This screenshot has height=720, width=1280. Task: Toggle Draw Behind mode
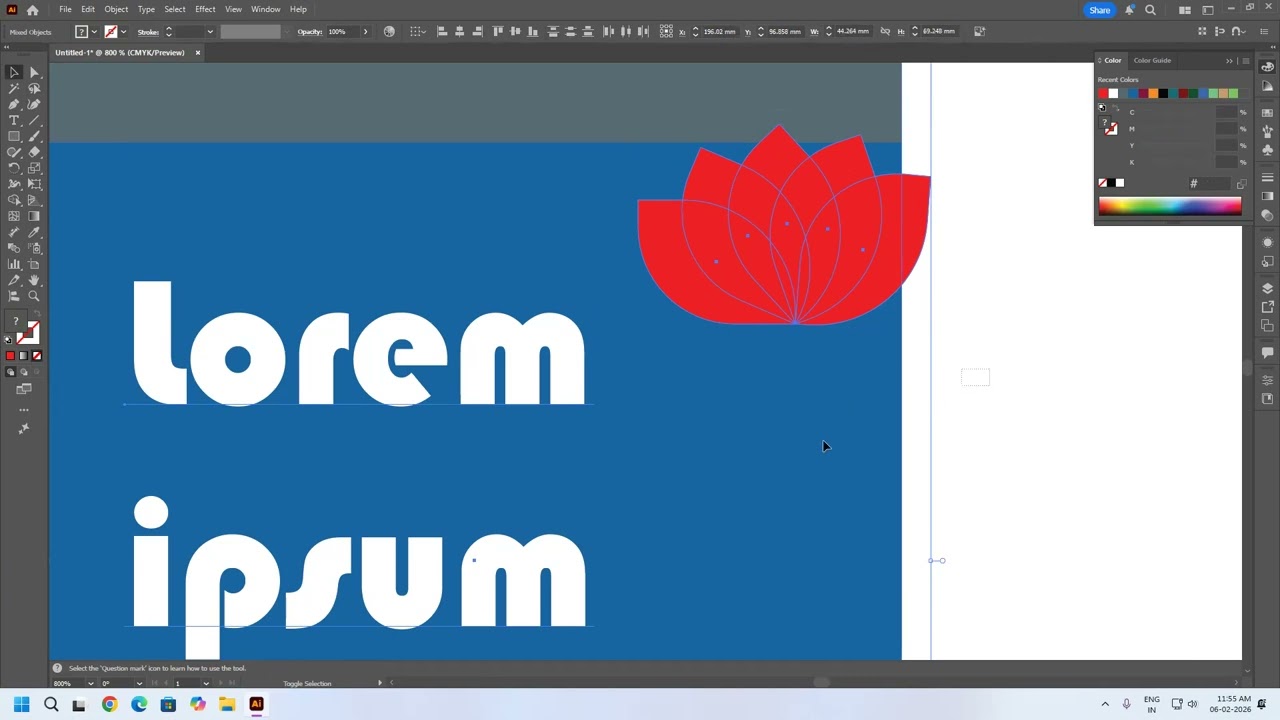click(24, 372)
